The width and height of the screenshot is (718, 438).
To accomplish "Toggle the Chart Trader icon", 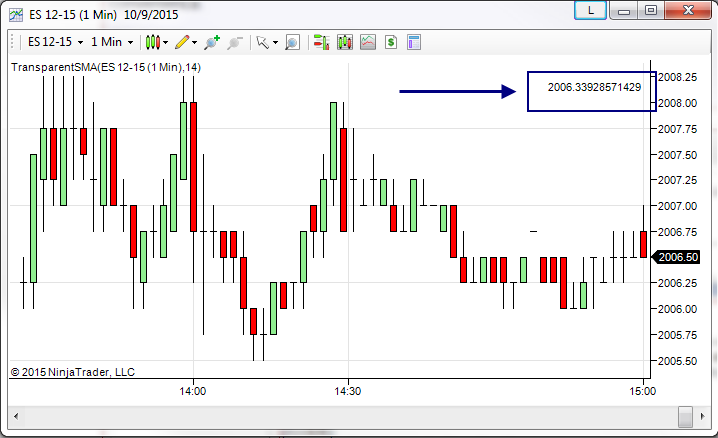I will 321,42.
